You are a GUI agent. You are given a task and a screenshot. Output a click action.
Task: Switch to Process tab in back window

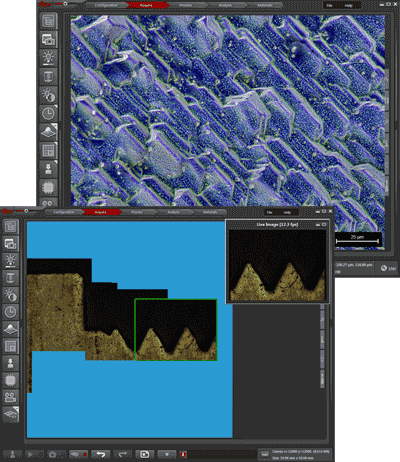[185, 5]
